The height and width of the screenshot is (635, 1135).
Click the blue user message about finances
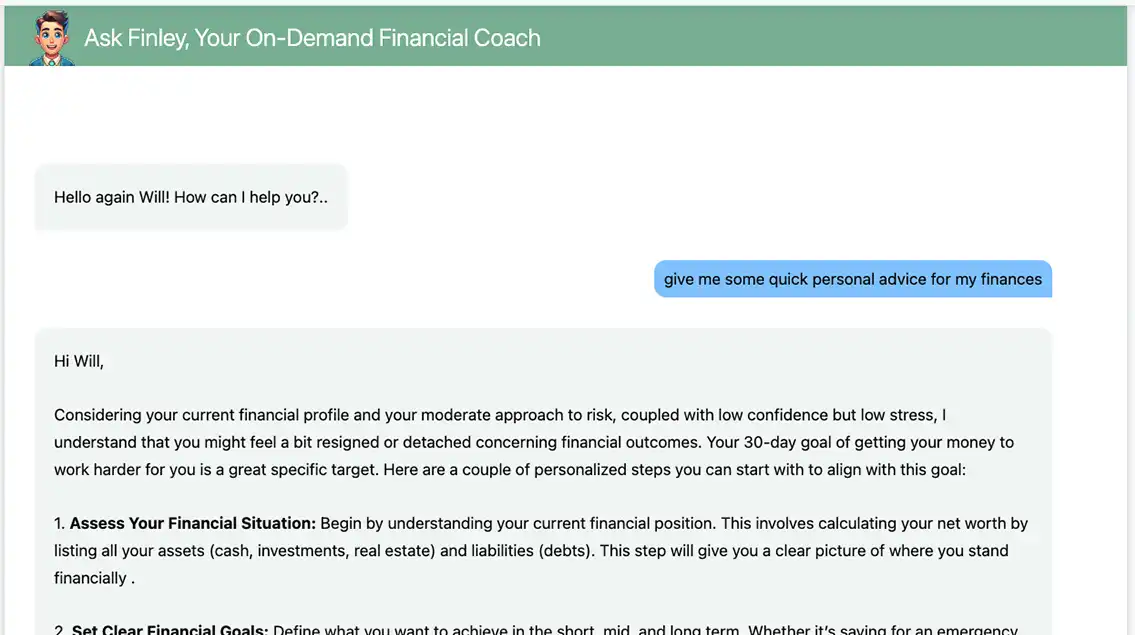[853, 279]
